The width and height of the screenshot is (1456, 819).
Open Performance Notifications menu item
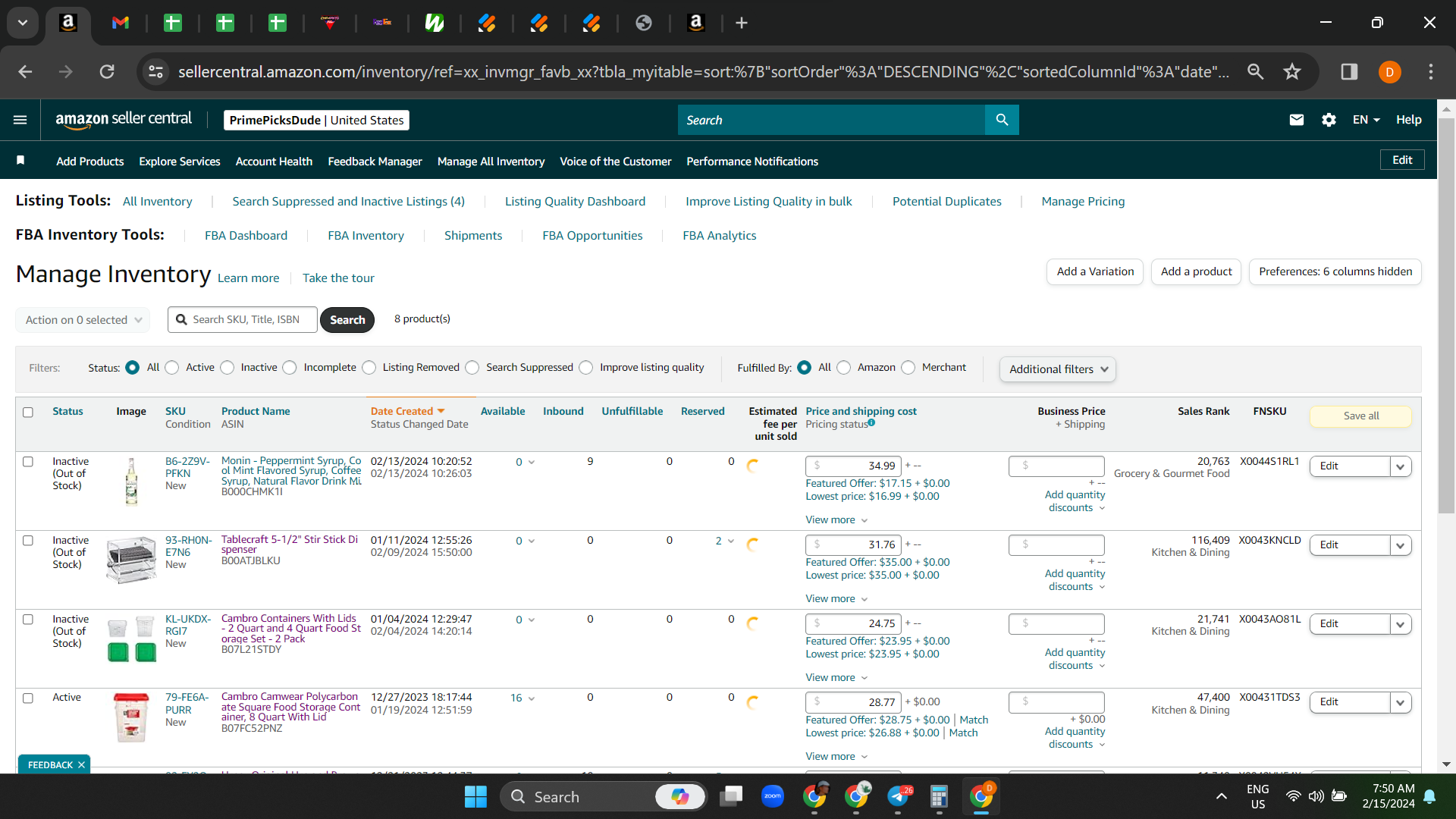pos(752,161)
